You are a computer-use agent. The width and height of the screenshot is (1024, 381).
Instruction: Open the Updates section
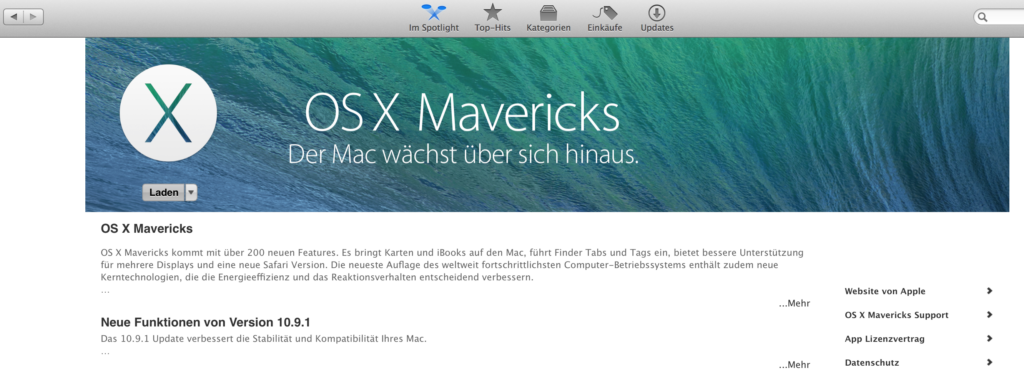click(x=657, y=18)
